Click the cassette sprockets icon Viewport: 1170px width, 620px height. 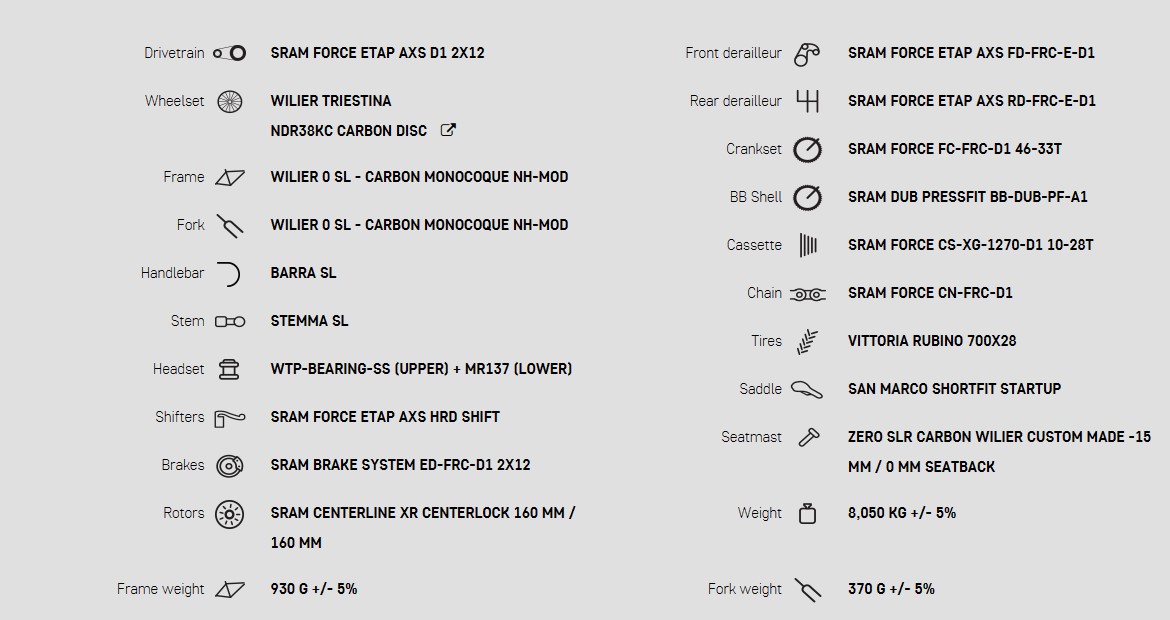click(x=807, y=245)
